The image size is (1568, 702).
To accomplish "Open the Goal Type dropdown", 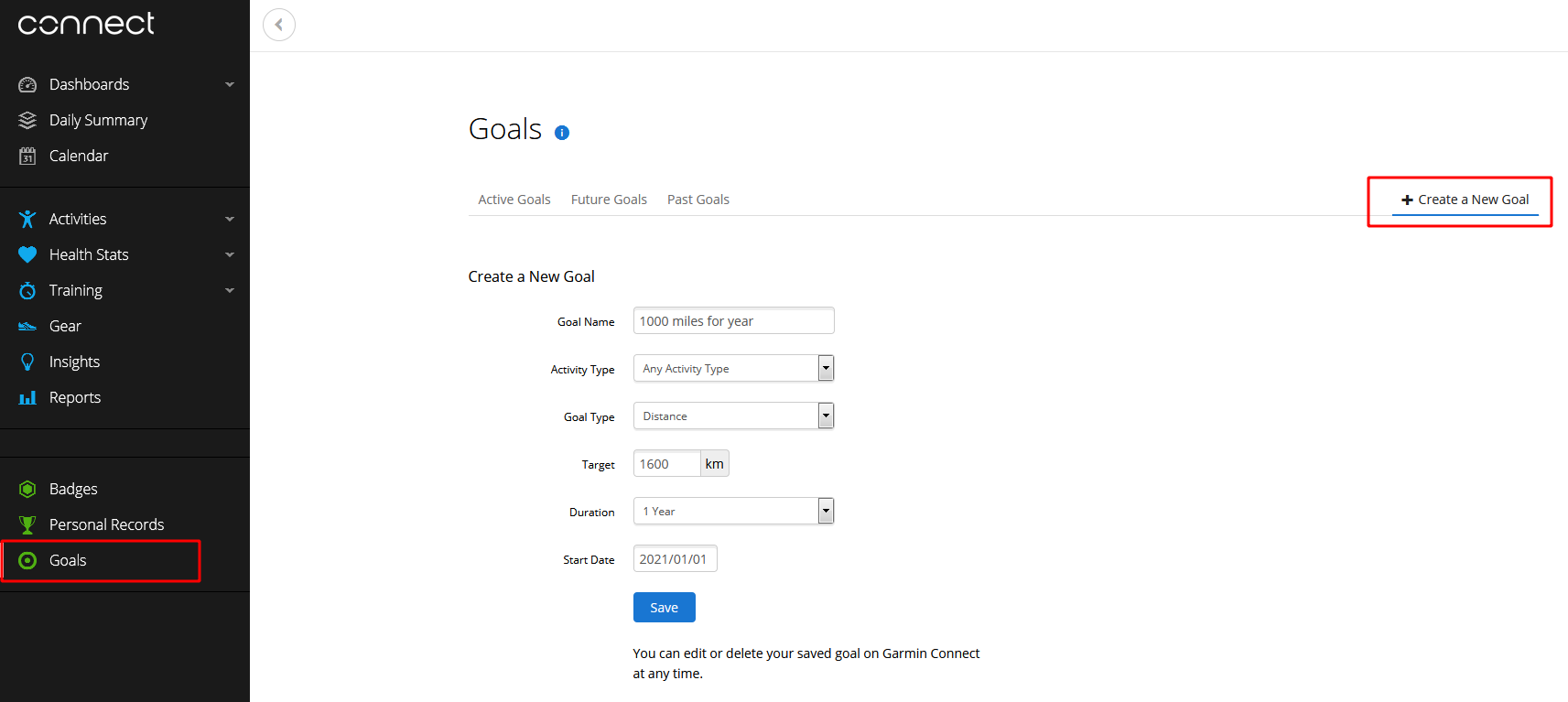I will coord(733,416).
